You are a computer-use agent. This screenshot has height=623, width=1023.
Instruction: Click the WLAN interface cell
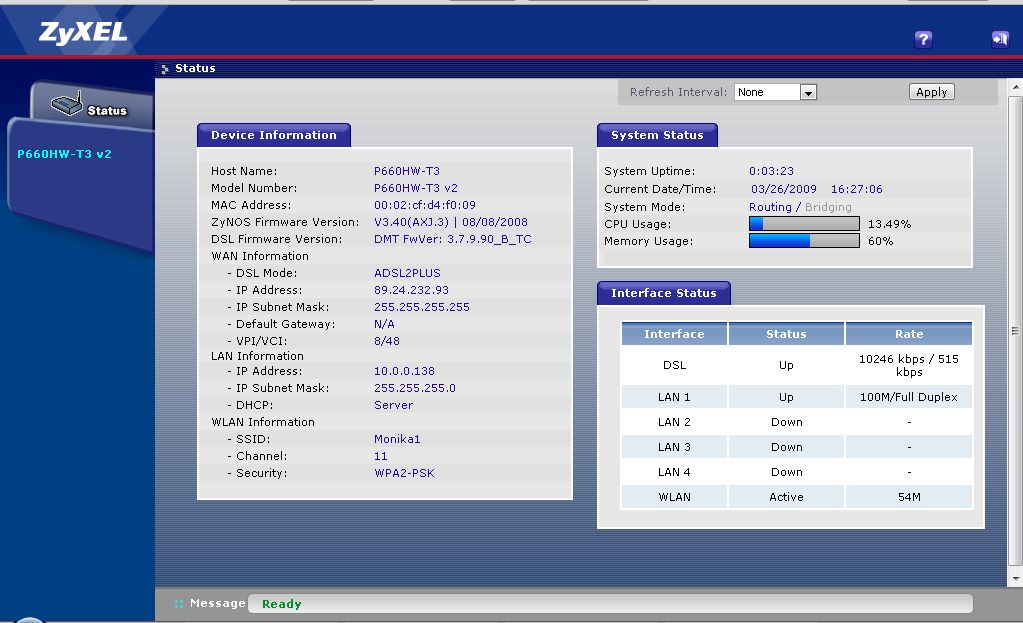pyautogui.click(x=674, y=497)
